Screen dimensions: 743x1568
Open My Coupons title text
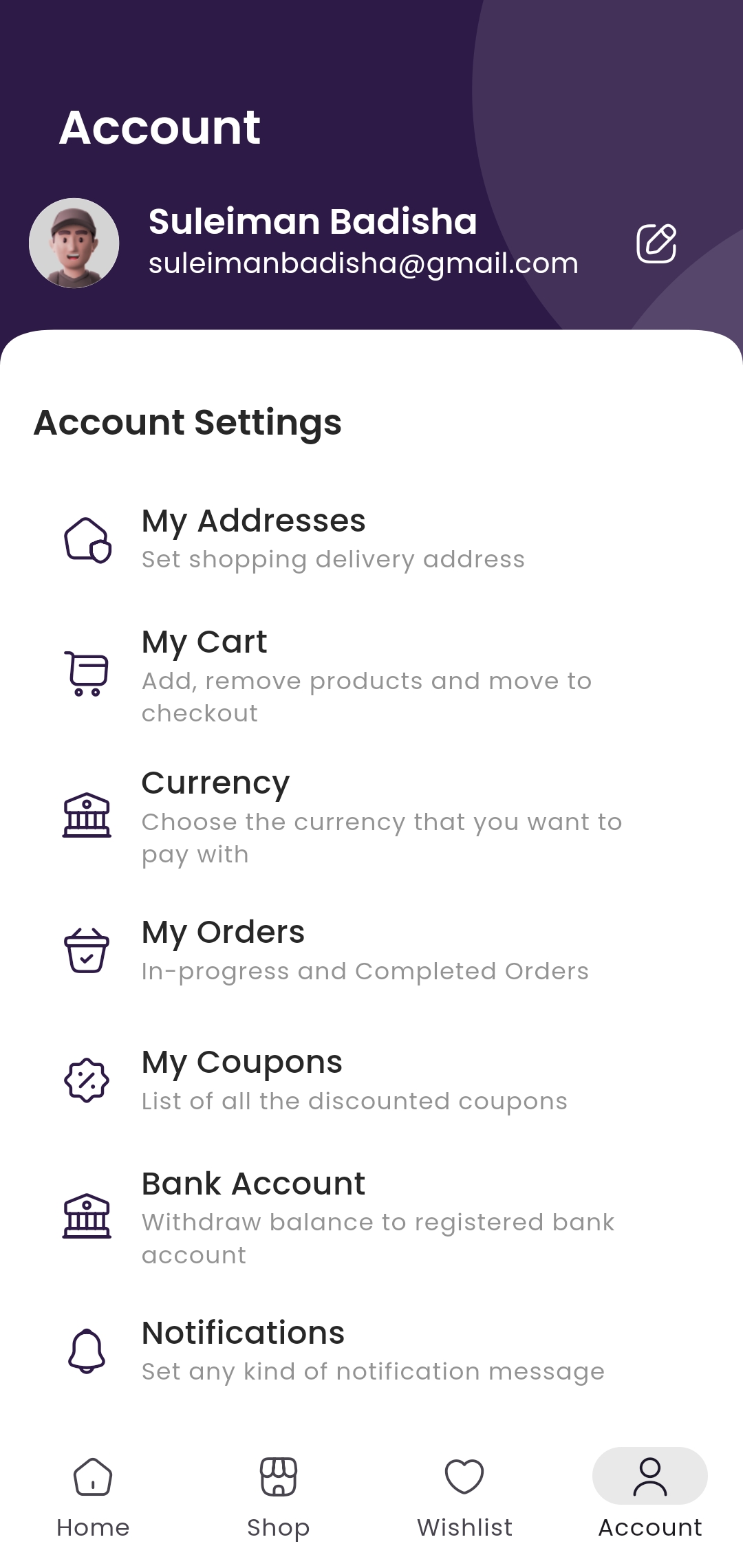click(241, 1063)
